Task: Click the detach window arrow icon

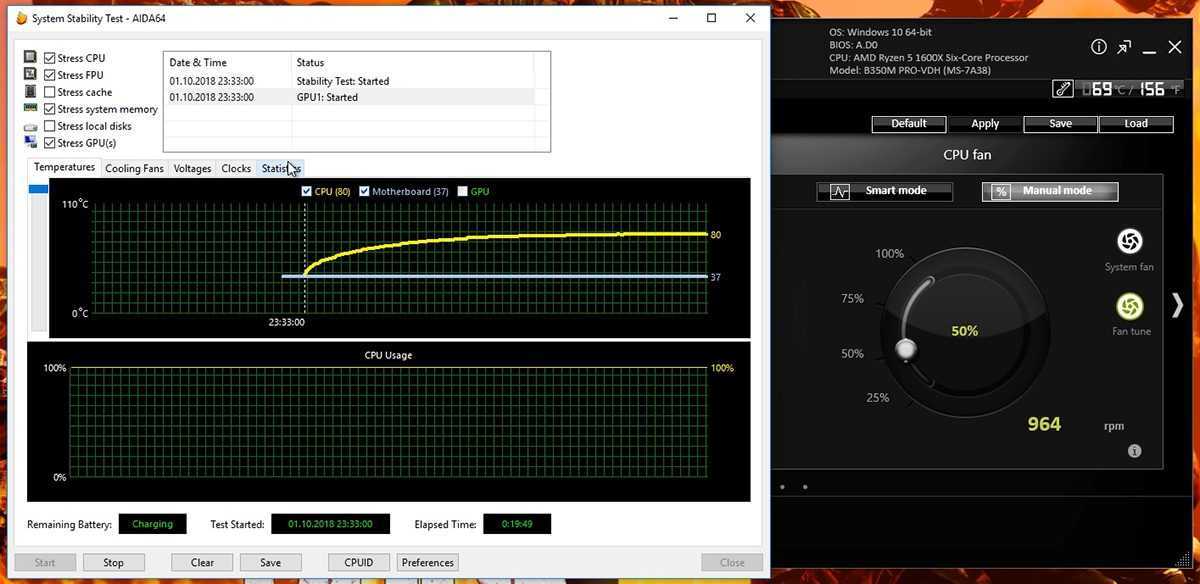Action: pos(1125,47)
